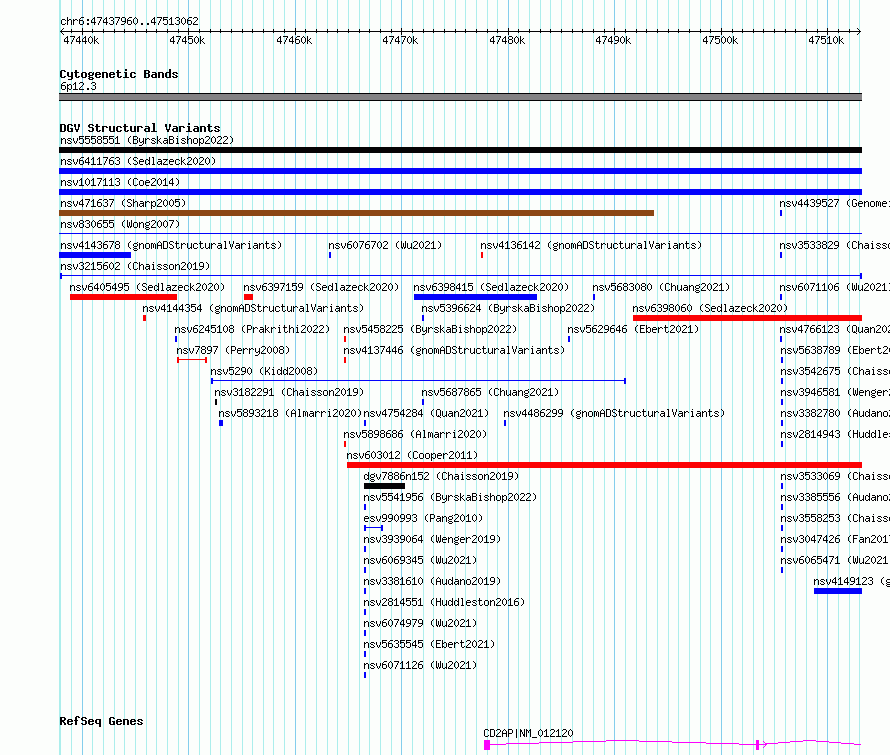Click the nsv3182291 (Chaisson2019) label
Screen dimensions: 890x755
tap(289, 392)
